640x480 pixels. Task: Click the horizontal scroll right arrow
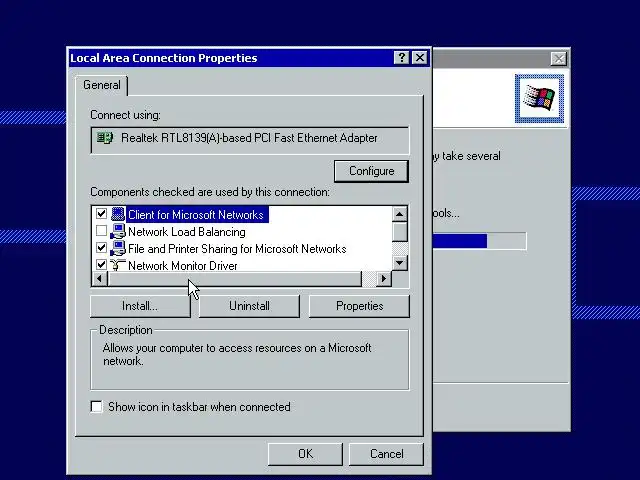point(384,278)
